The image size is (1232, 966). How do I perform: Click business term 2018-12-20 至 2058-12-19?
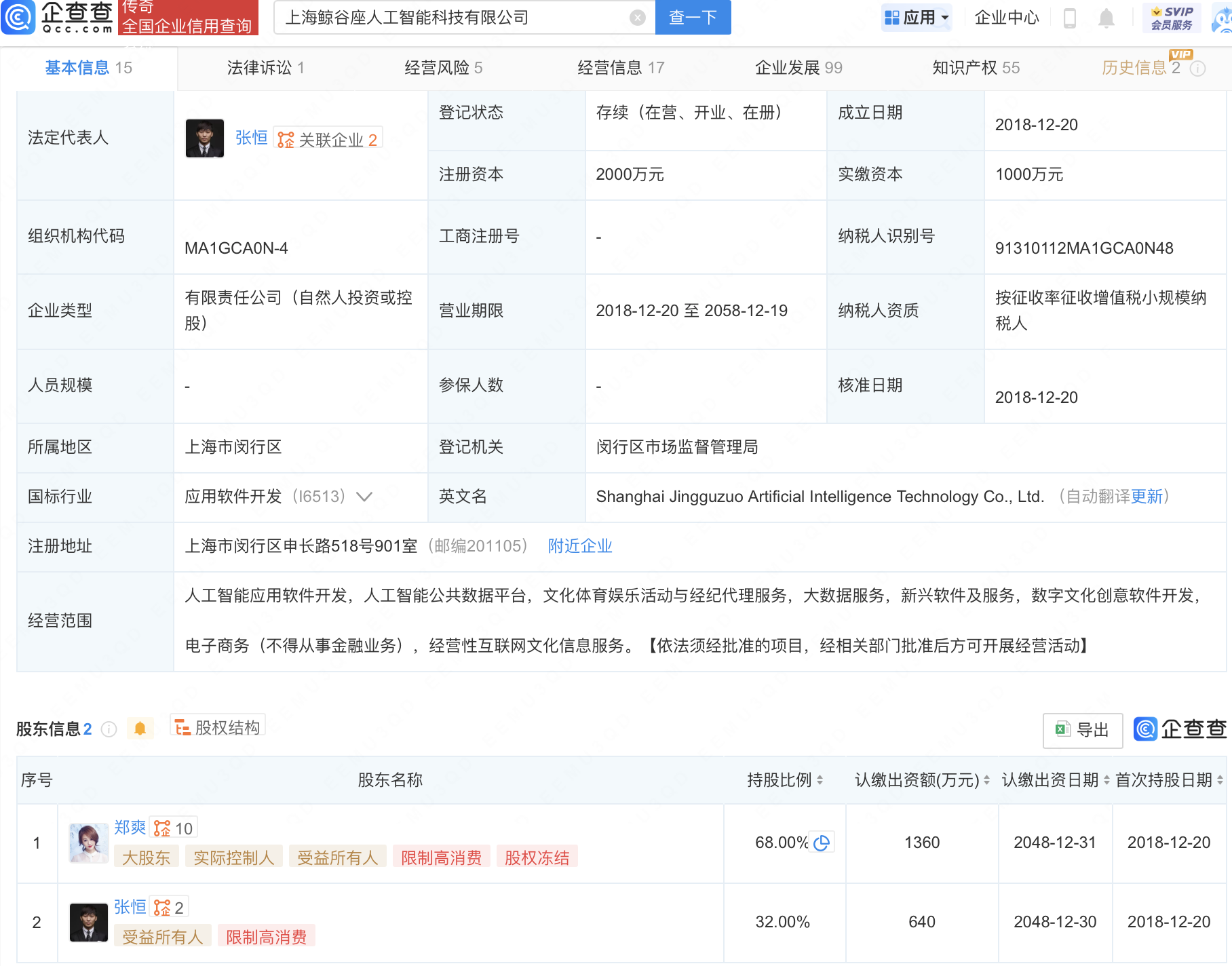click(692, 311)
